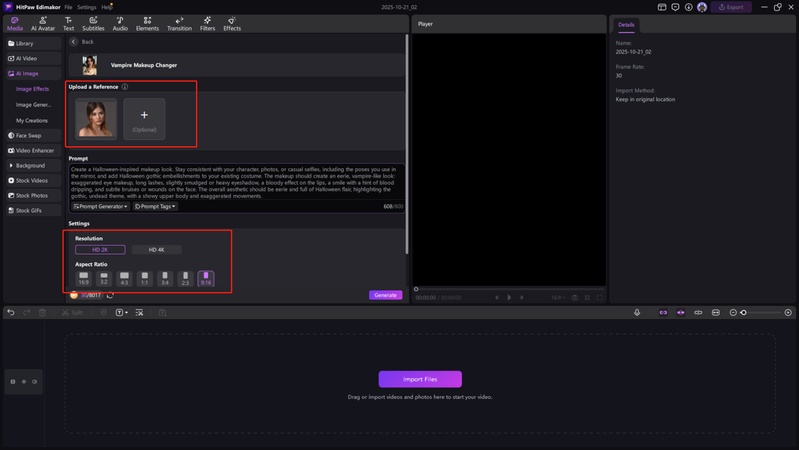Click the microphone voiceover icon
This screenshot has width=799, height=450.
tap(637, 313)
